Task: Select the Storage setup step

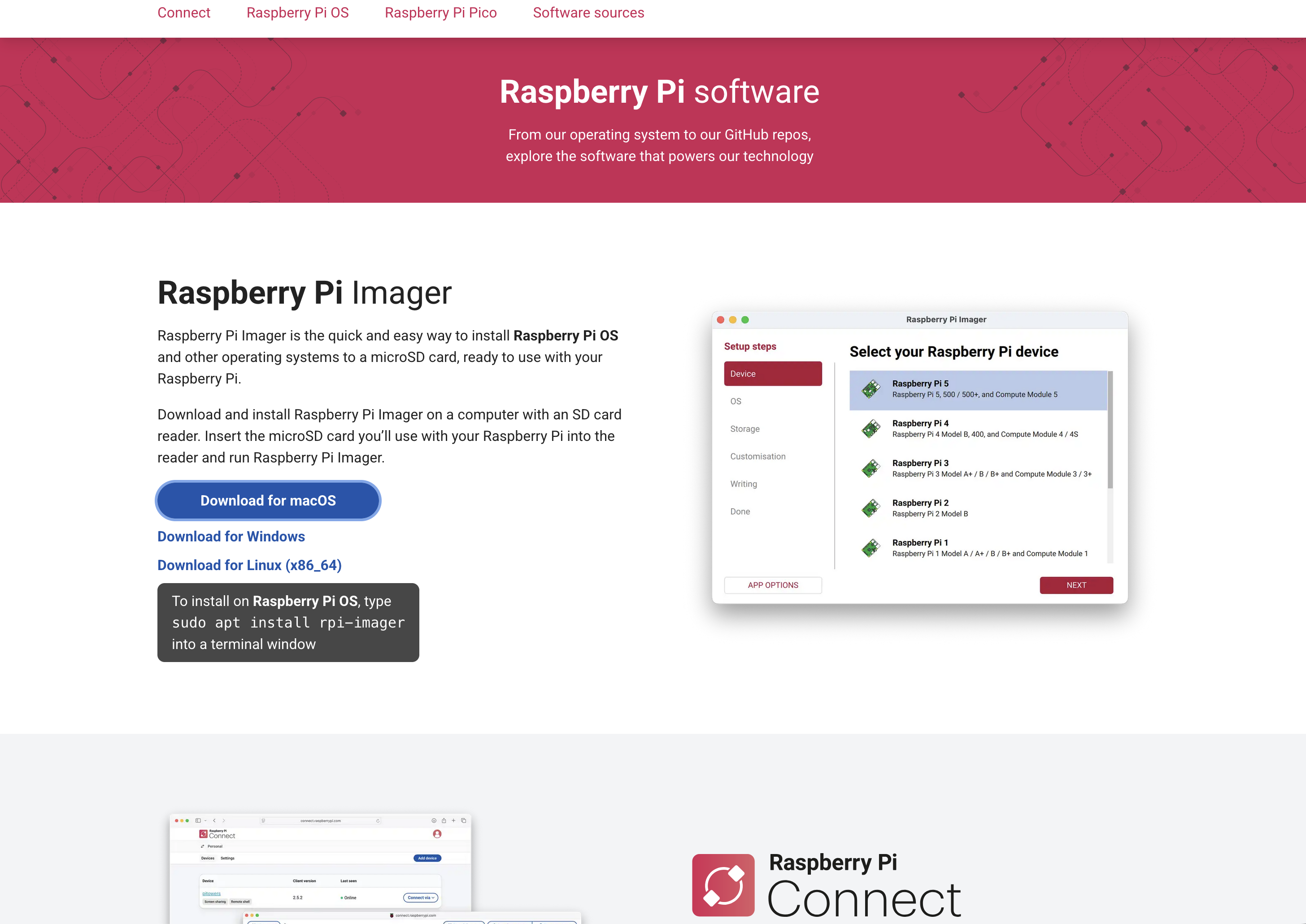Action: (744, 429)
